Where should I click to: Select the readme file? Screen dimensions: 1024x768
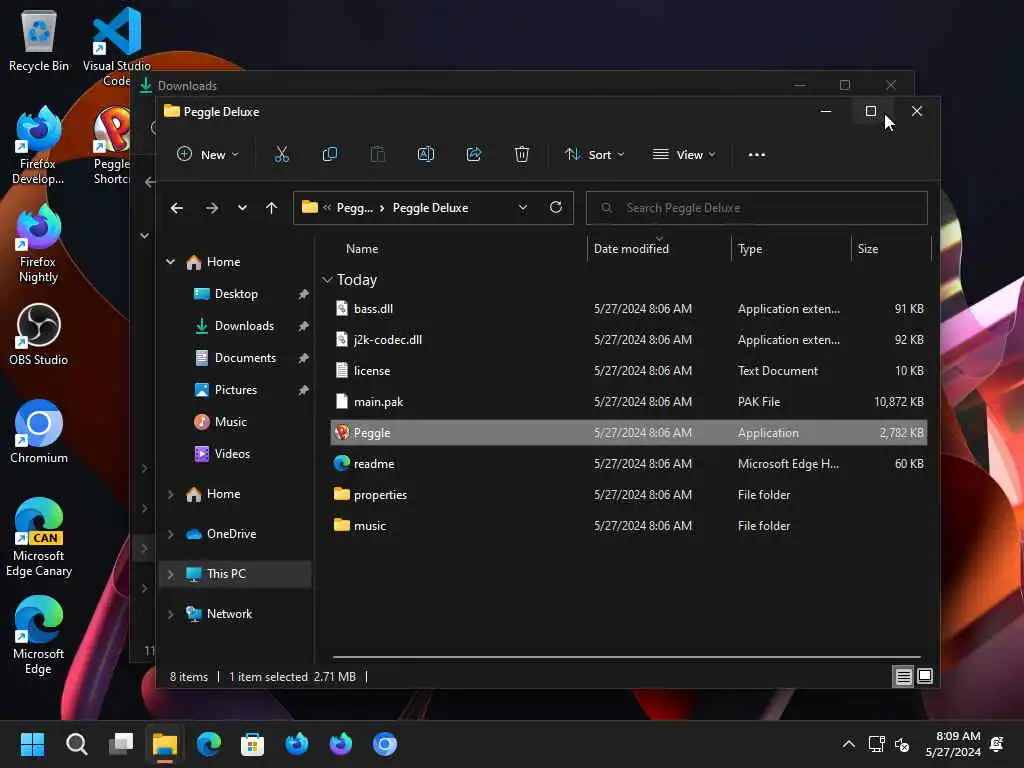click(629, 464)
